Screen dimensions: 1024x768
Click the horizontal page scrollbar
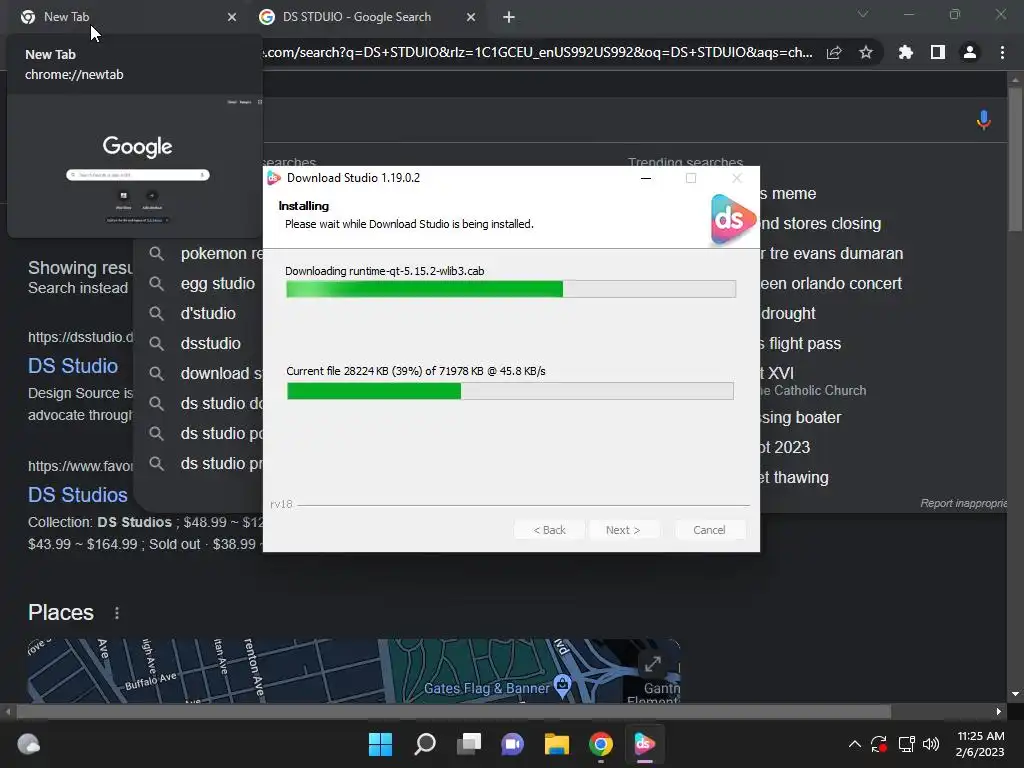tap(453, 711)
